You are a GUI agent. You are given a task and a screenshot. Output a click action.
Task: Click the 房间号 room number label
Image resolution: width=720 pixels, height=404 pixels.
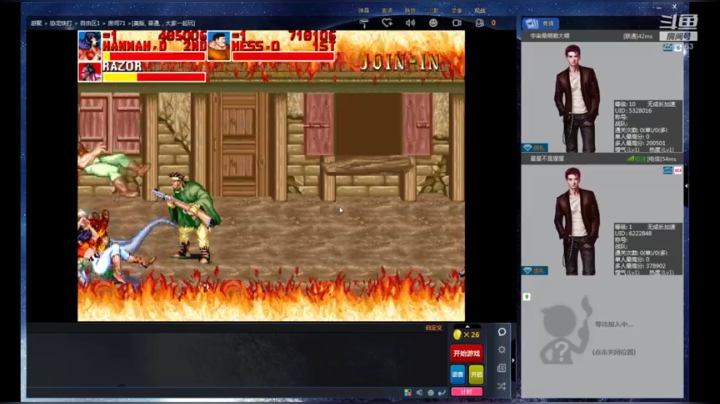click(x=679, y=36)
